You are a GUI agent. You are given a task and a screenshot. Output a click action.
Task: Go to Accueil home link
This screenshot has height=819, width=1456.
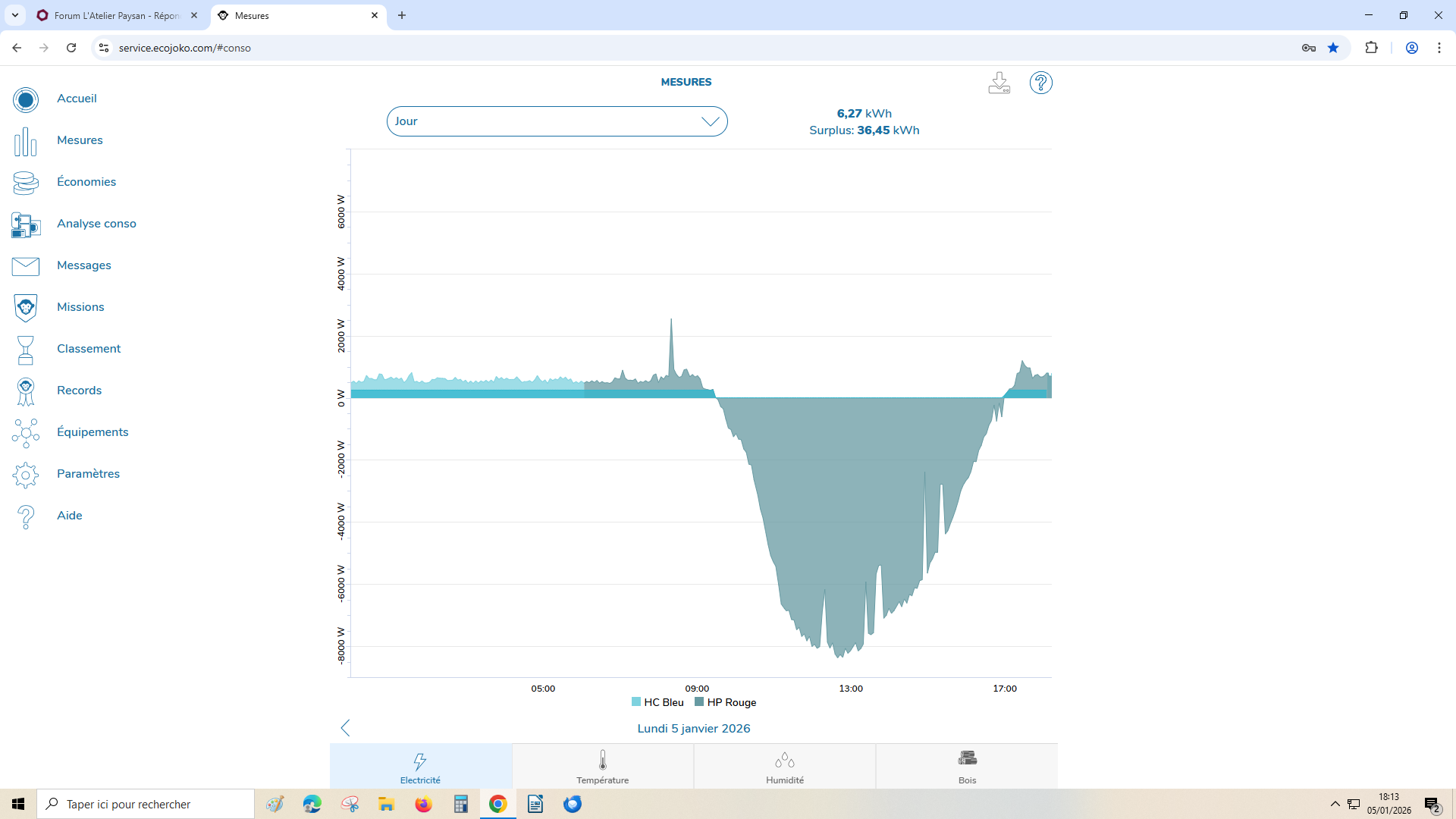point(77,99)
